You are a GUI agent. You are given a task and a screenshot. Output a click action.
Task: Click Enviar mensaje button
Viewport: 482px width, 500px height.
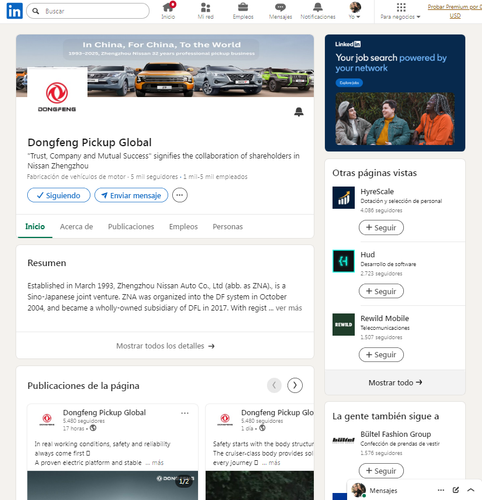tap(131, 195)
